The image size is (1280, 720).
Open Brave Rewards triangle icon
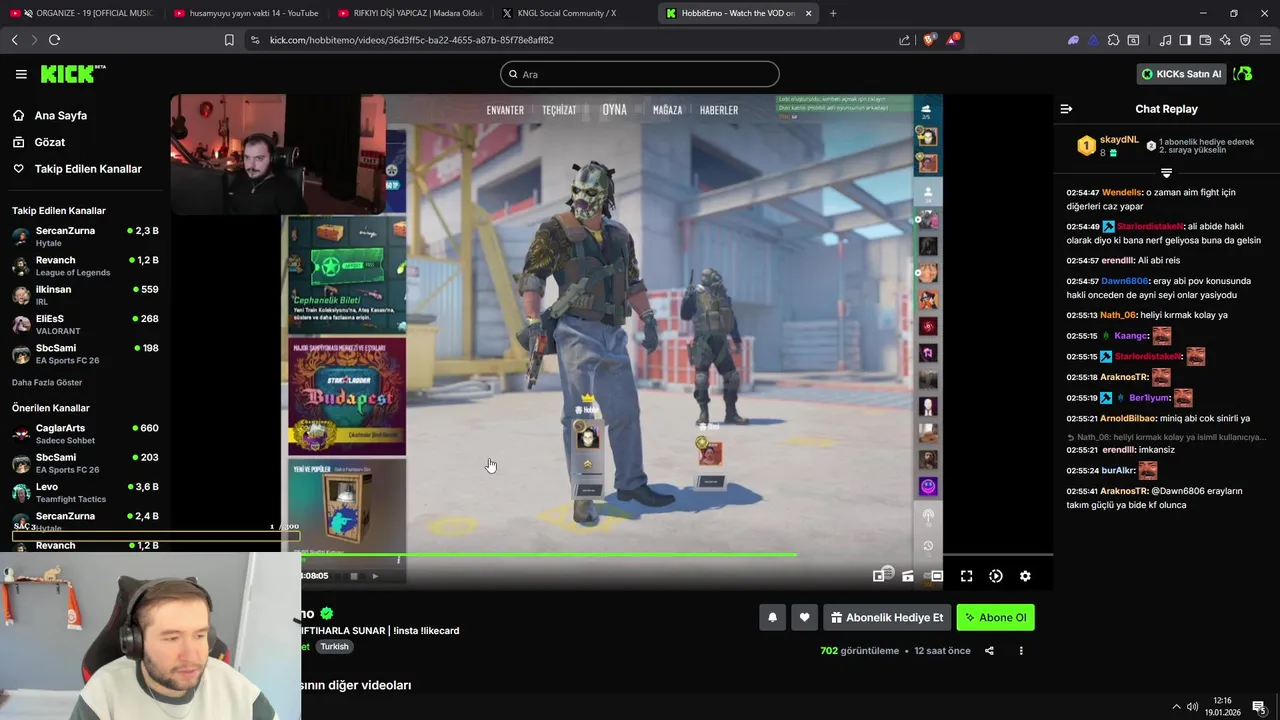pos(952,40)
